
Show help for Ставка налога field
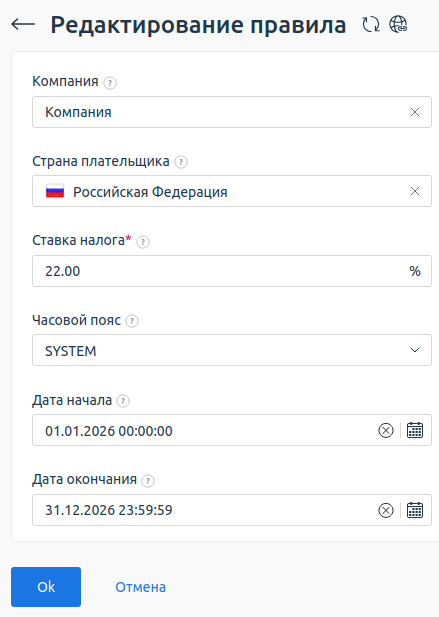pyautogui.click(x=143, y=242)
